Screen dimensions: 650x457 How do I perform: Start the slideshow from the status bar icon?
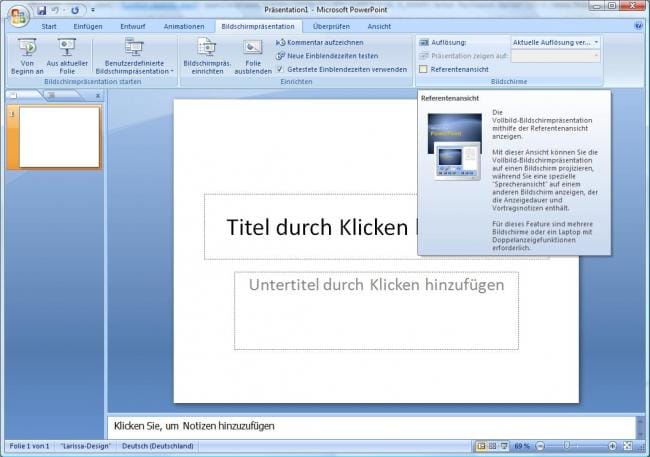pos(504,446)
